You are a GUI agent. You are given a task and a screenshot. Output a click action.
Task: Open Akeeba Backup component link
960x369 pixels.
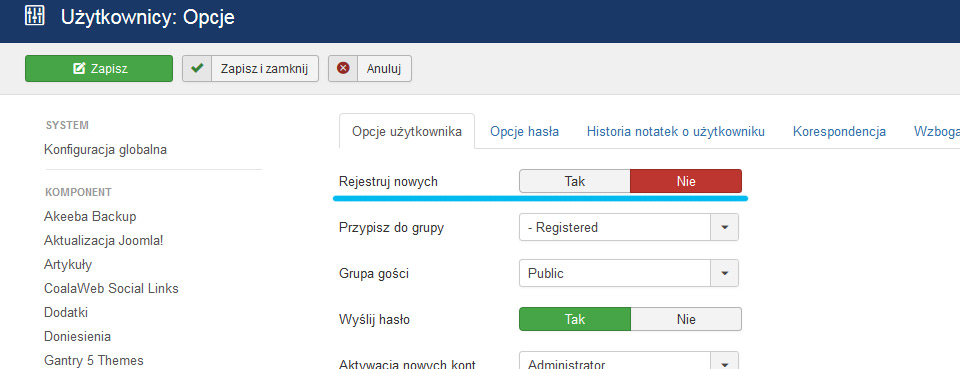pos(90,217)
